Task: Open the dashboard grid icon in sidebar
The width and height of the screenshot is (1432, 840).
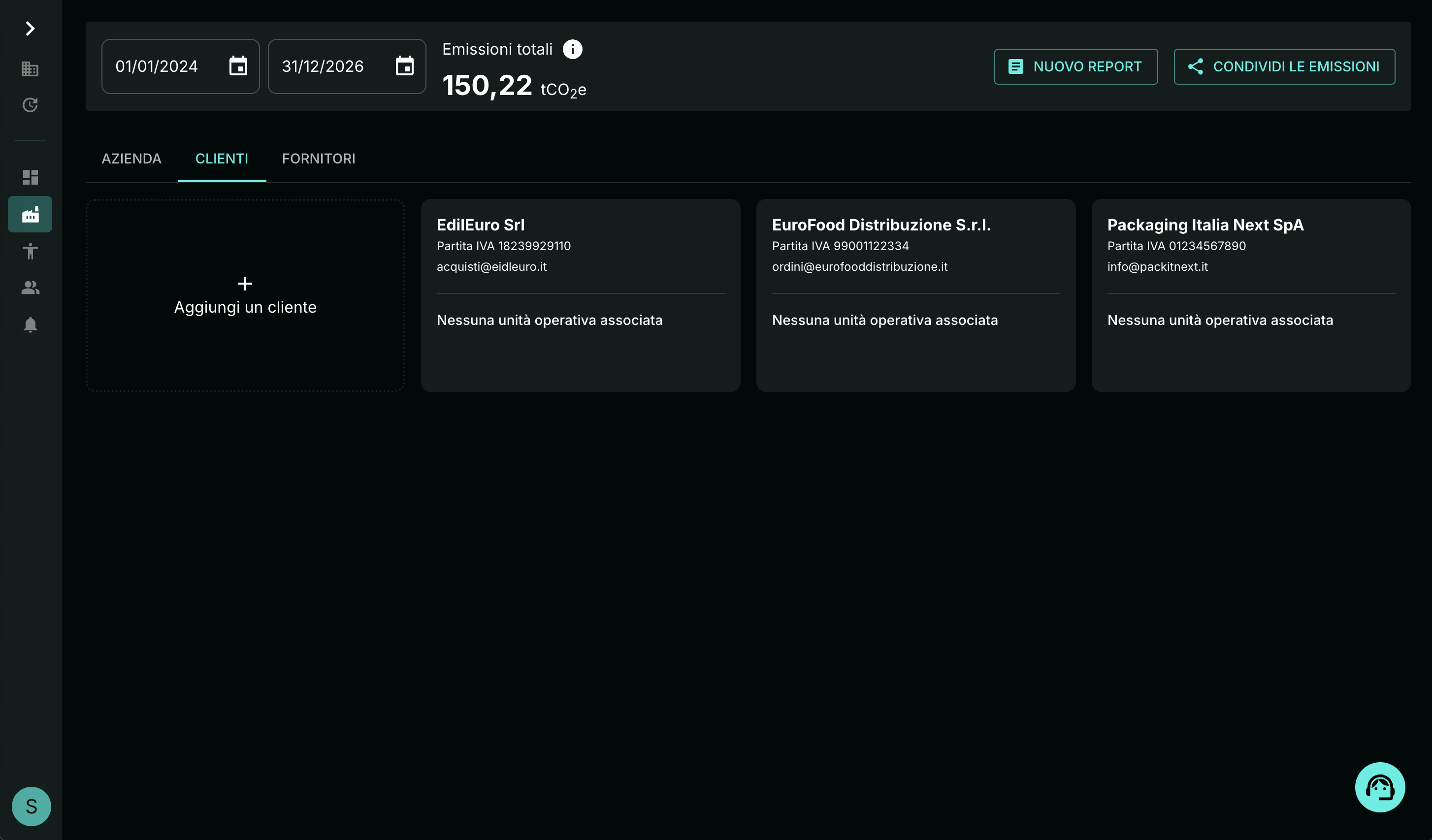Action: click(30, 177)
